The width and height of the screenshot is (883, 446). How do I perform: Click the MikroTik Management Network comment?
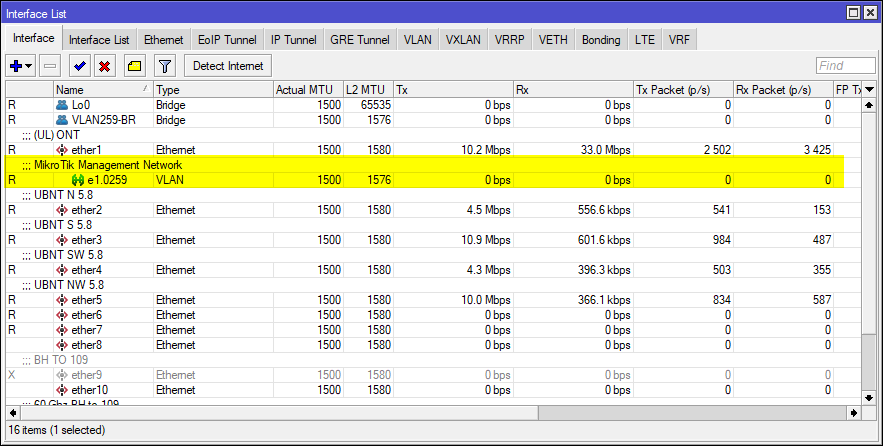tap(102, 165)
